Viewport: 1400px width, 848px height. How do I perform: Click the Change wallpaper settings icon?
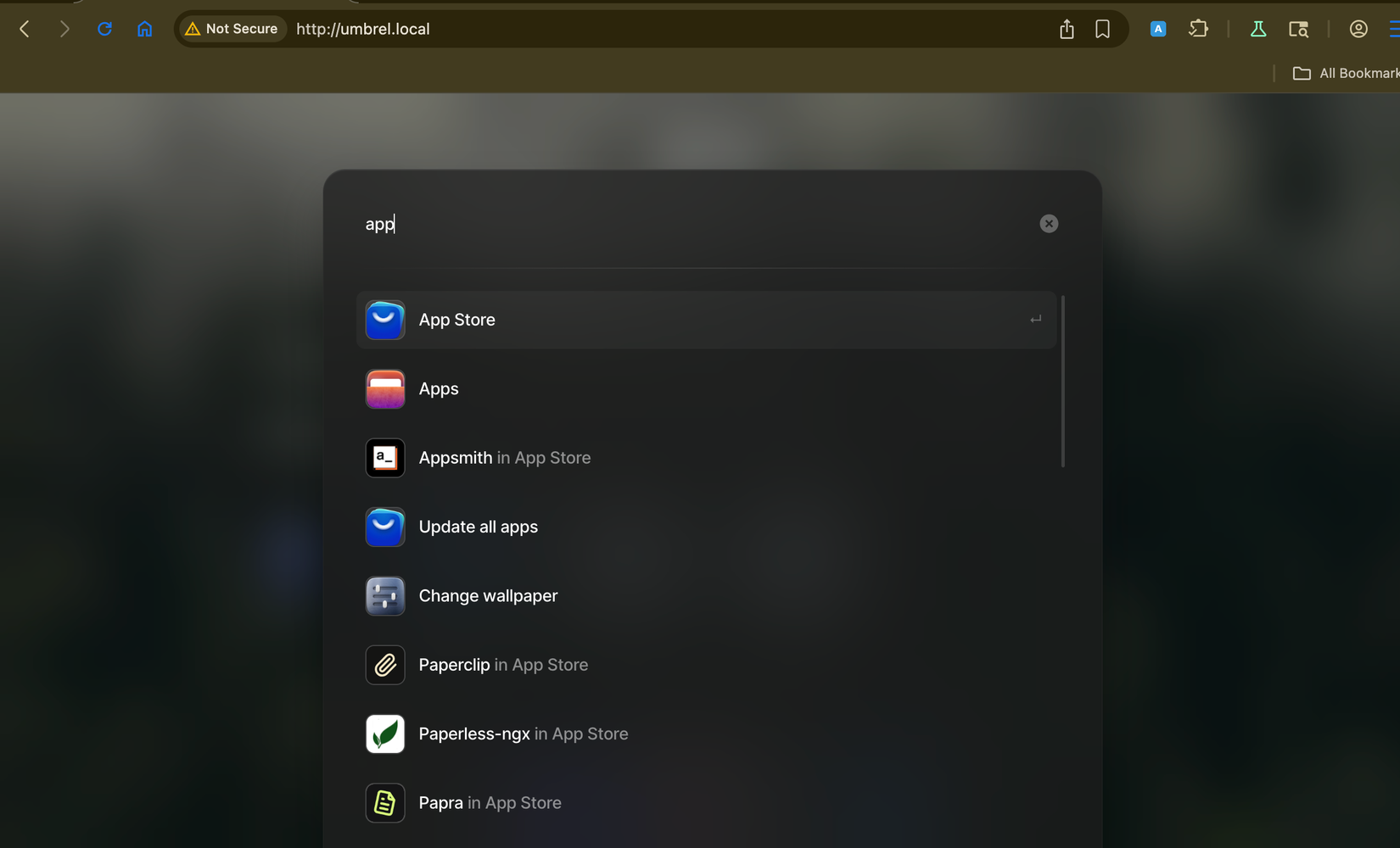pos(385,596)
